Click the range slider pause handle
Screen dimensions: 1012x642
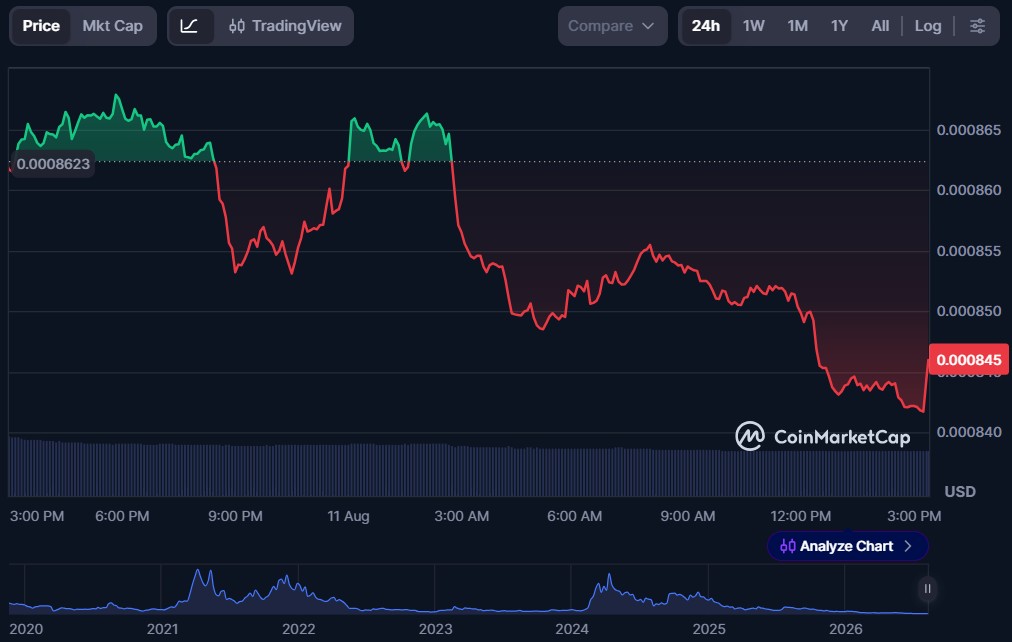click(927, 588)
